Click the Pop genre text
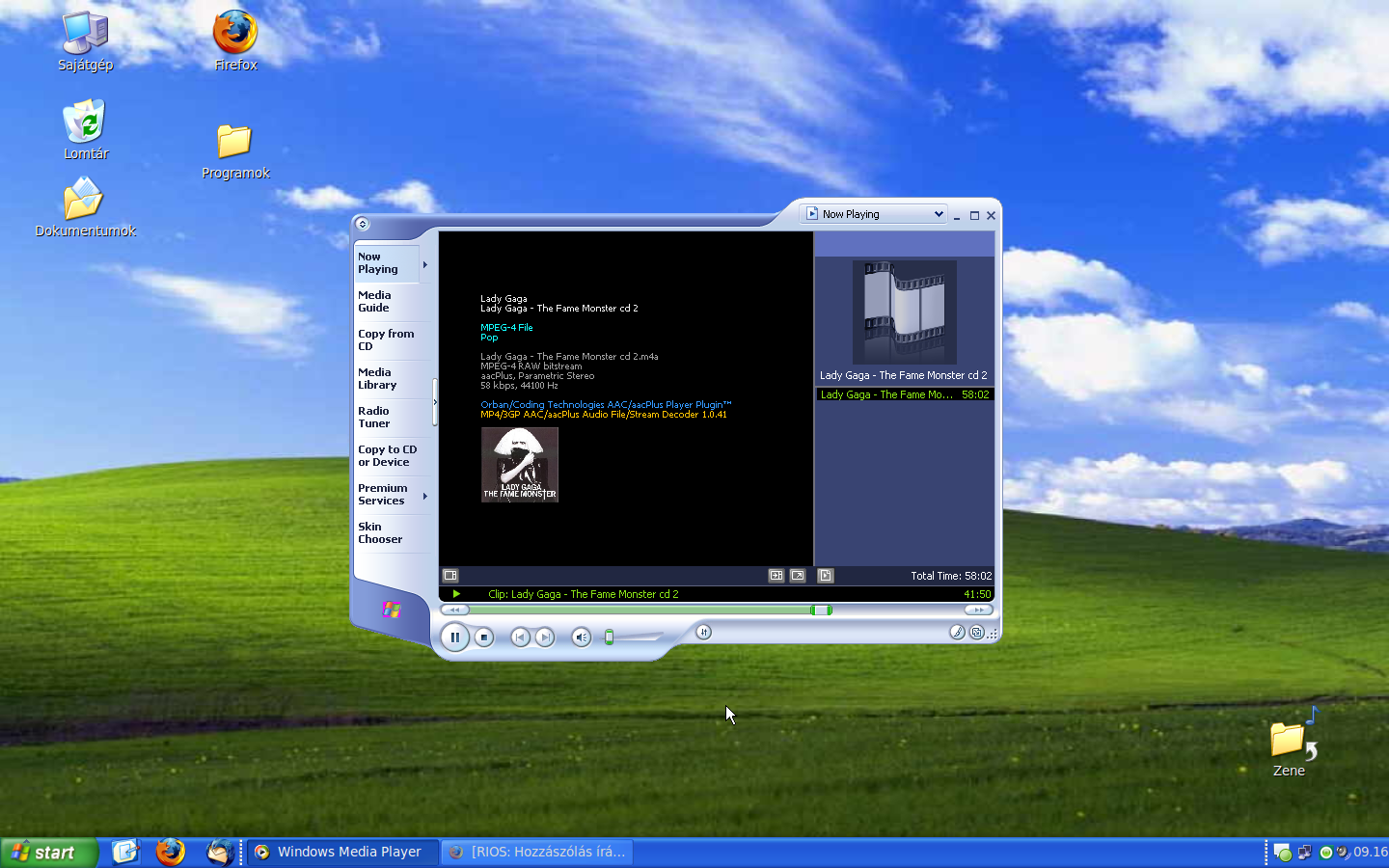This screenshot has height=868, width=1389. 489,338
